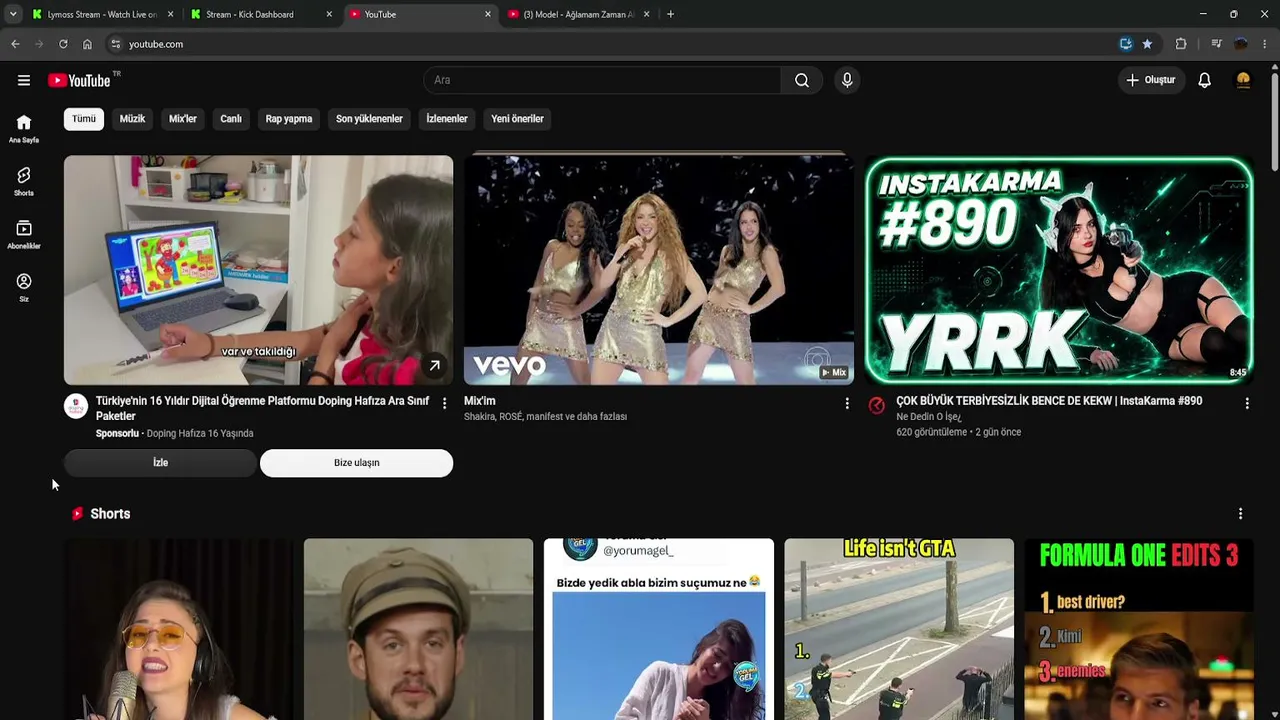Open the browser extensions puzzle icon
Image resolution: width=1280 pixels, height=720 pixels.
(x=1181, y=44)
